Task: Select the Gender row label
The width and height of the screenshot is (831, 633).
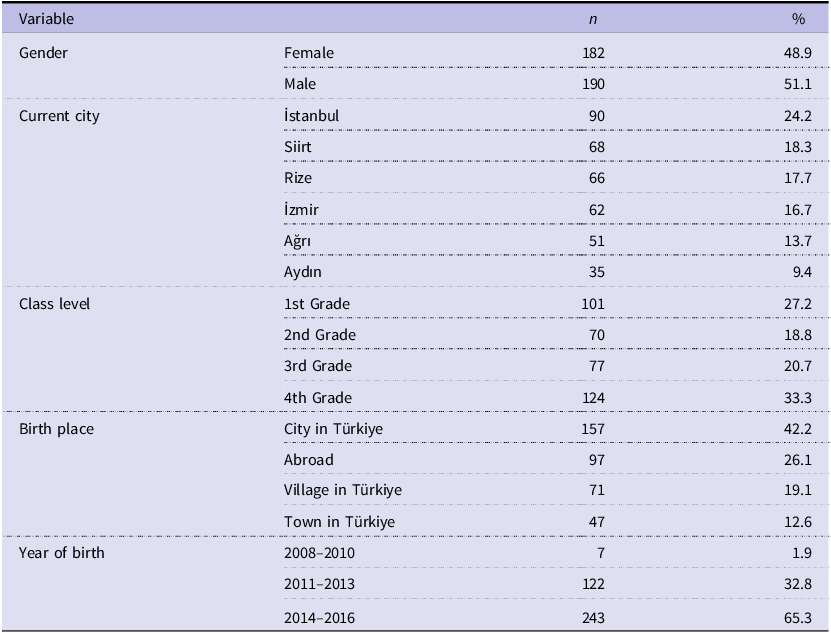Action: pos(44,53)
